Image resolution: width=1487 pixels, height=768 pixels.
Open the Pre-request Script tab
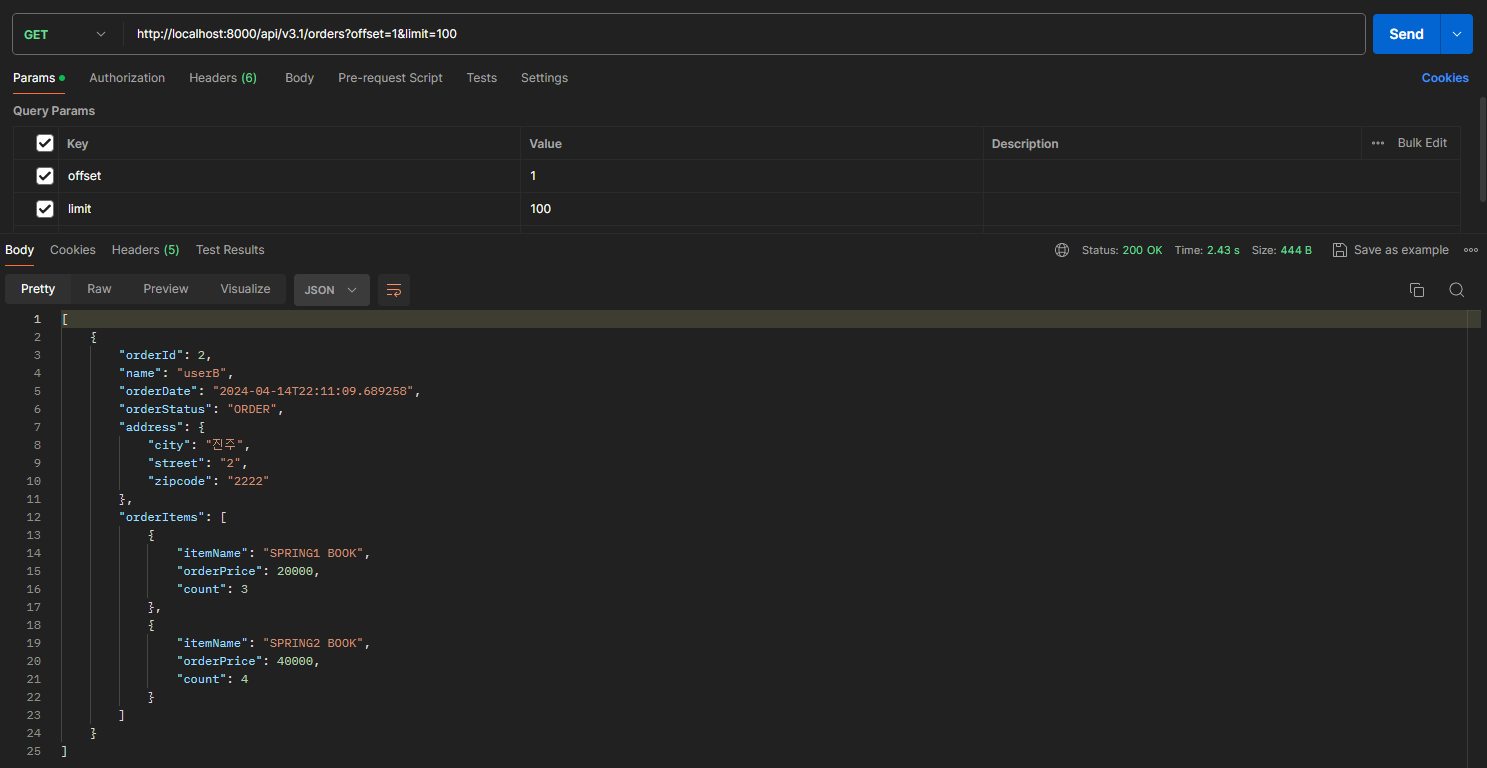390,78
